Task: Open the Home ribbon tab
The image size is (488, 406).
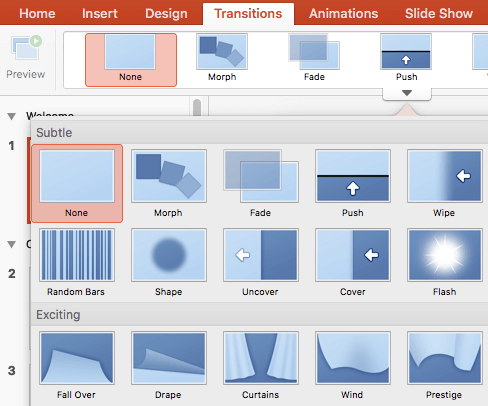Action: pyautogui.click(x=37, y=14)
